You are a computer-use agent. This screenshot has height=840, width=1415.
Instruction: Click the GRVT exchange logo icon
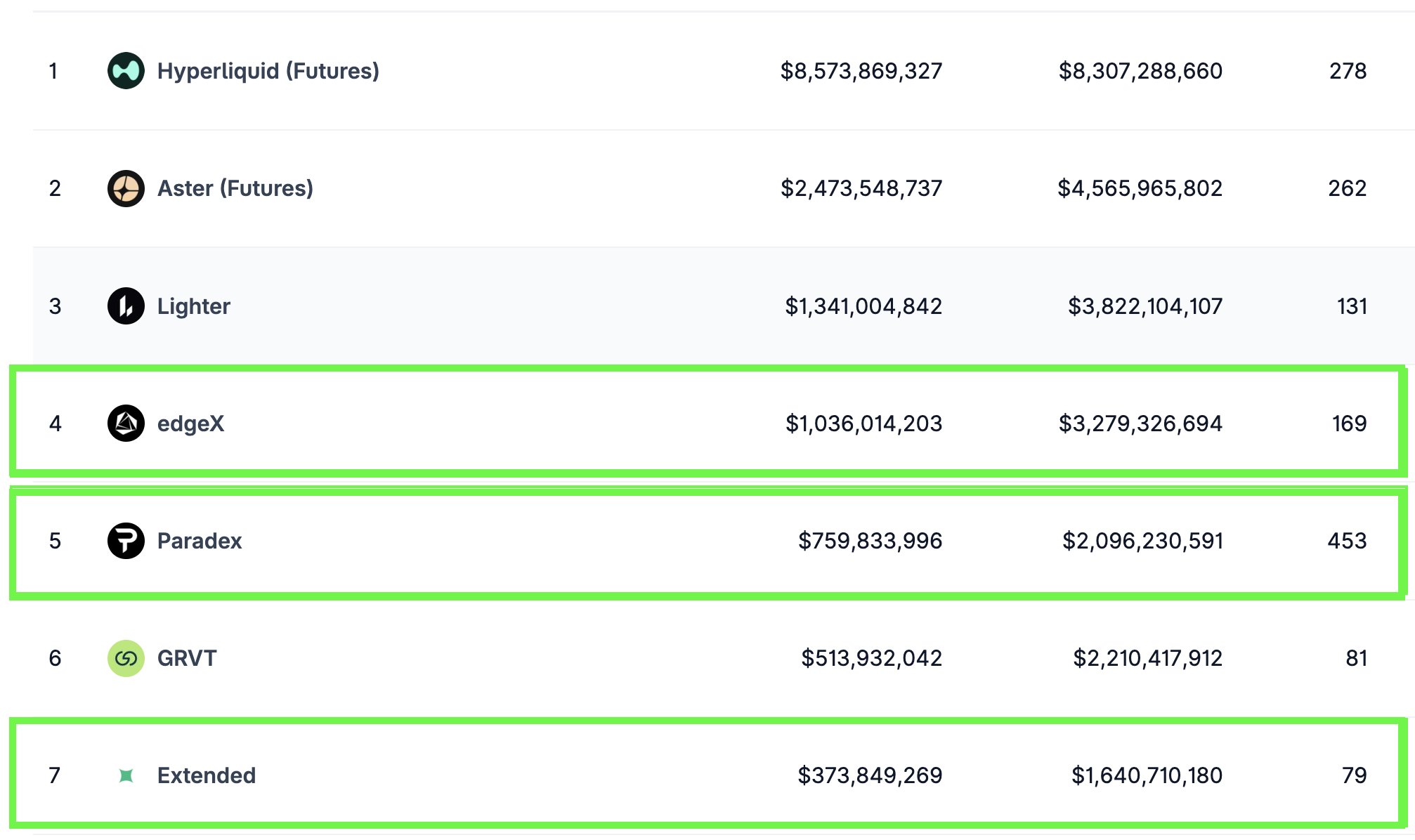(x=126, y=658)
